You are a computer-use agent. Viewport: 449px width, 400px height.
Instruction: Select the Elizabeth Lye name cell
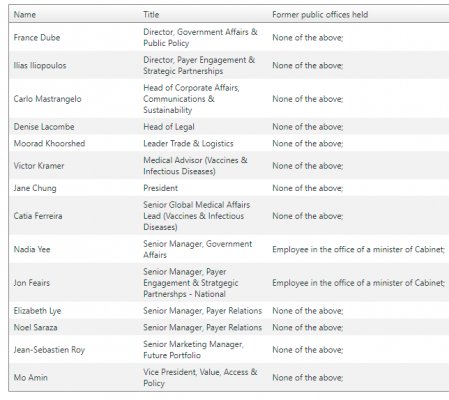tap(37, 311)
